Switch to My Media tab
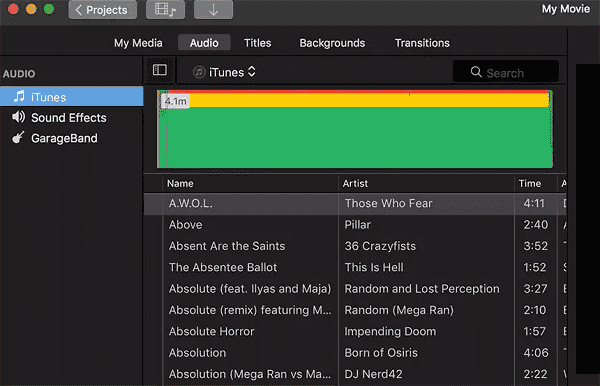The width and height of the screenshot is (600, 386). coord(138,43)
